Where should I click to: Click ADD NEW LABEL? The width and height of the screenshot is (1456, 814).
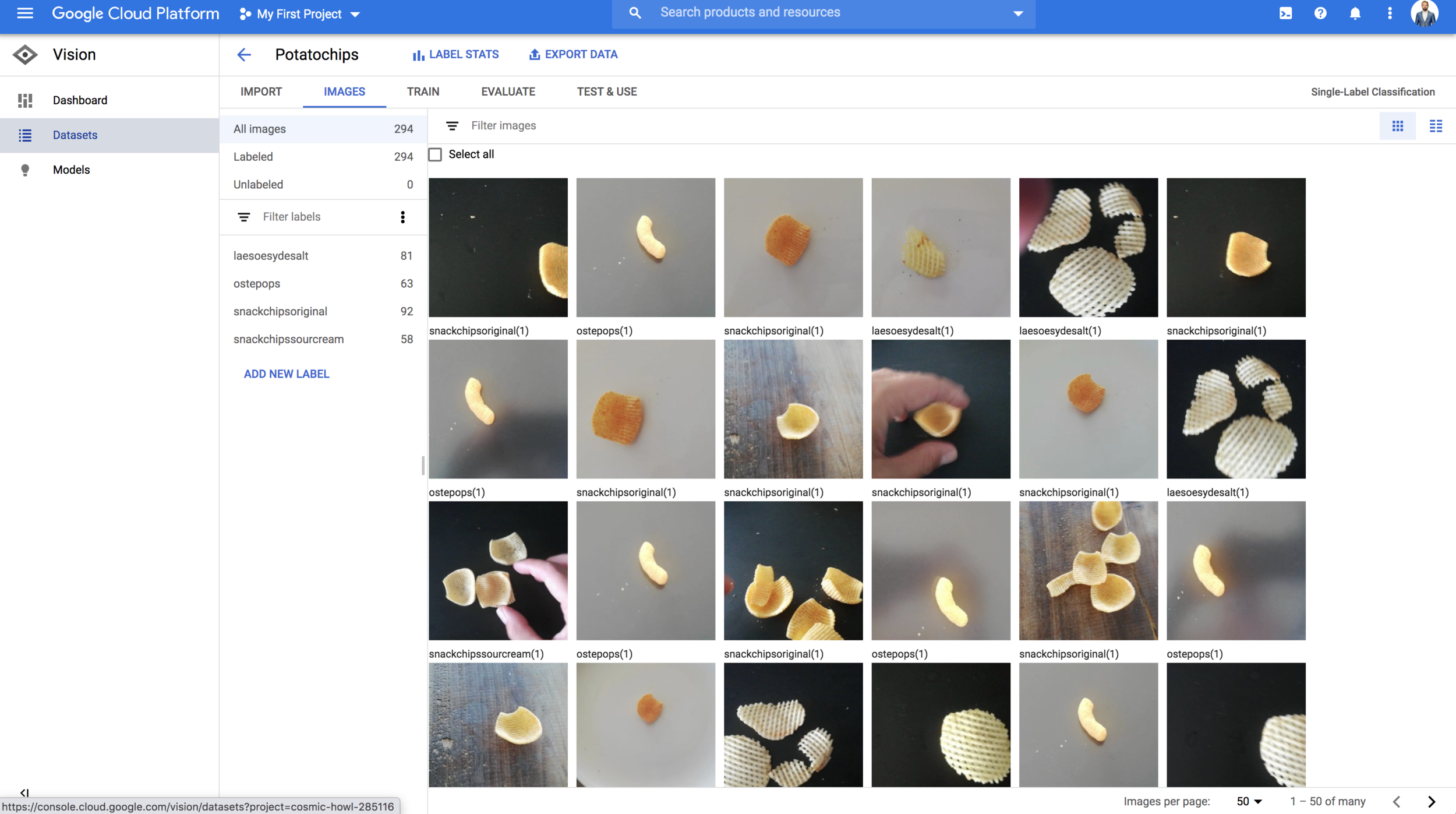(x=287, y=374)
